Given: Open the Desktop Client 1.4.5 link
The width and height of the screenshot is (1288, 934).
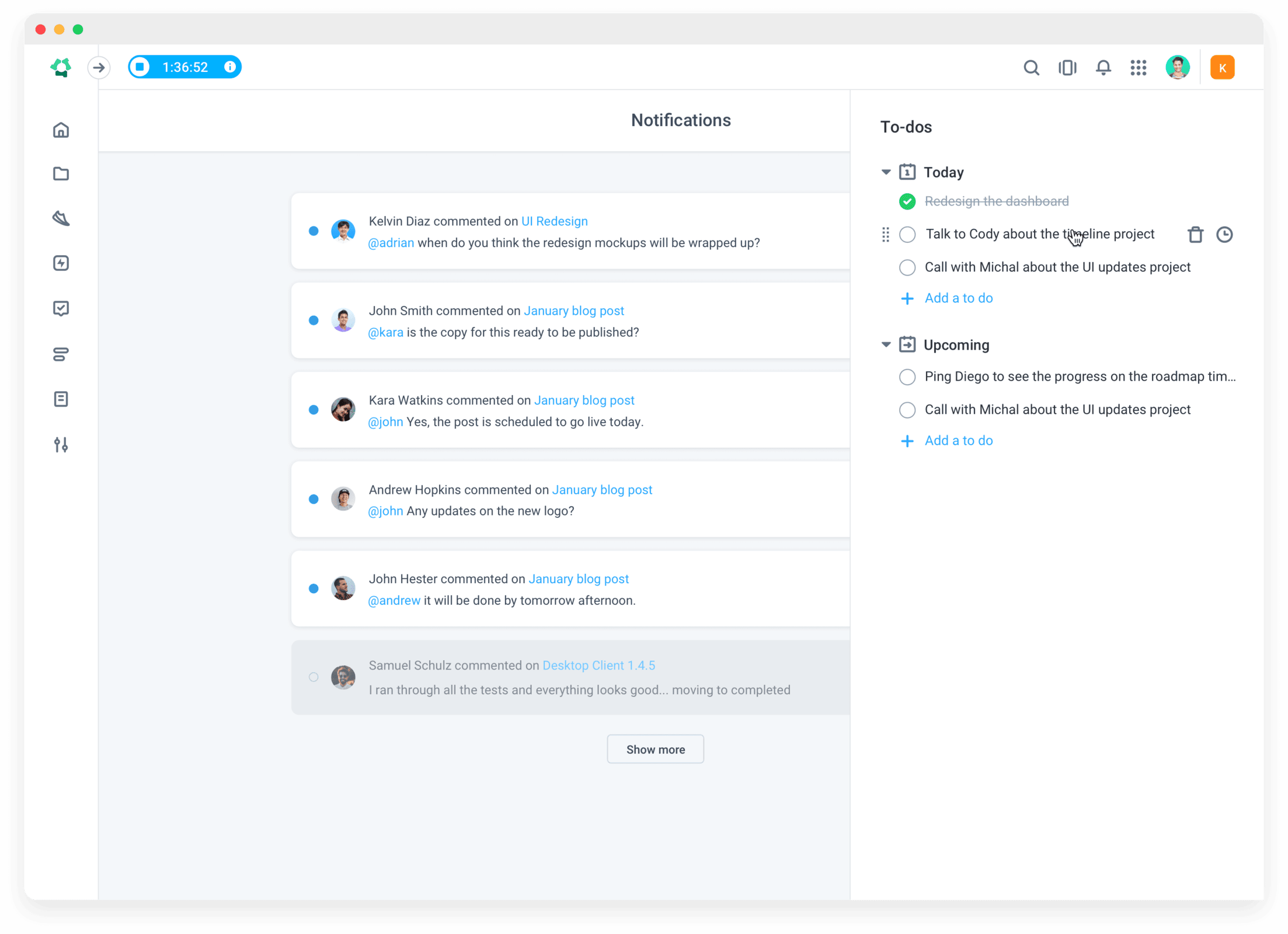Looking at the screenshot, I should (x=598, y=665).
